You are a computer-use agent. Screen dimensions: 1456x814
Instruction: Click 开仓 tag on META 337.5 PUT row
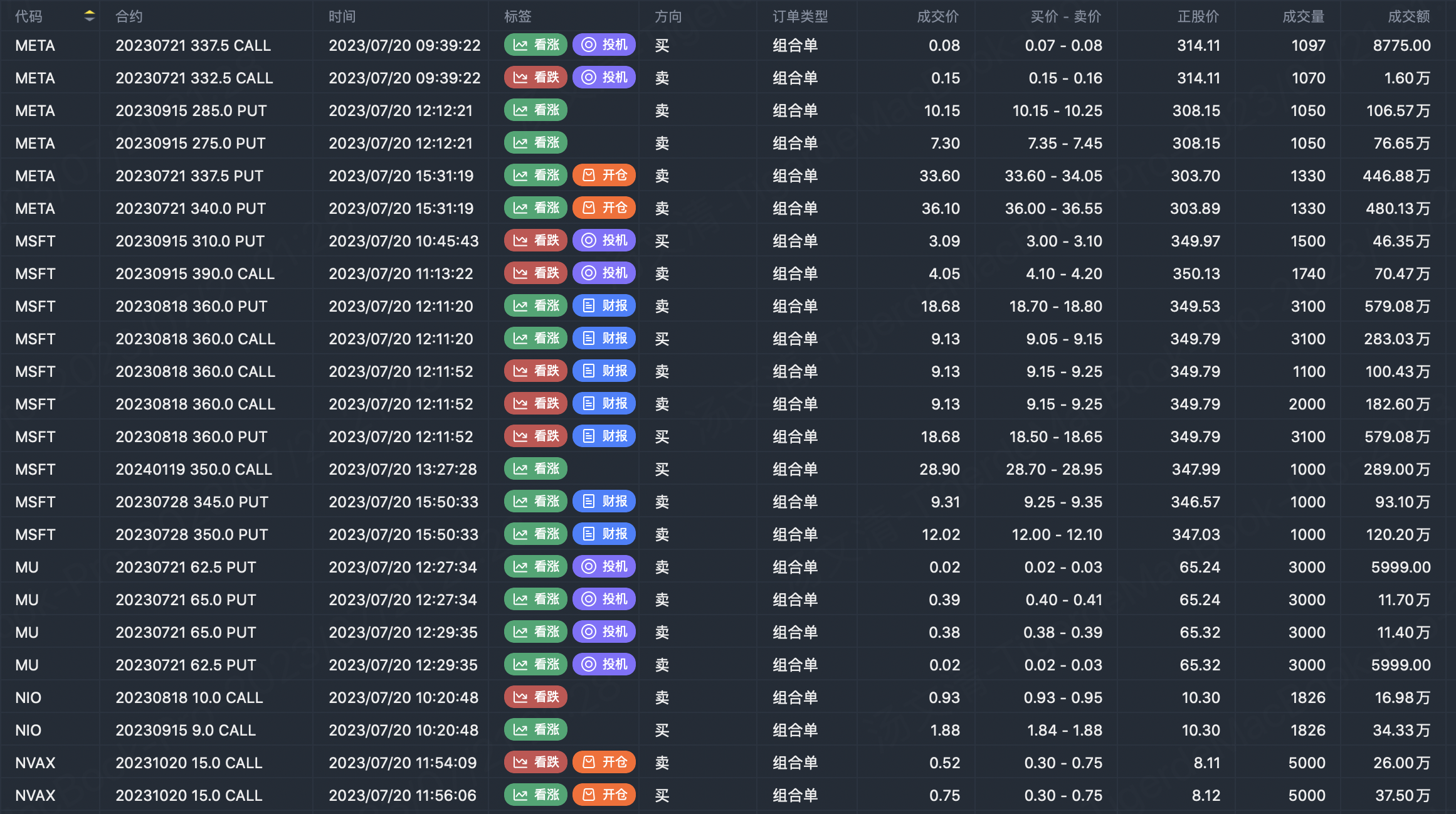click(x=604, y=176)
